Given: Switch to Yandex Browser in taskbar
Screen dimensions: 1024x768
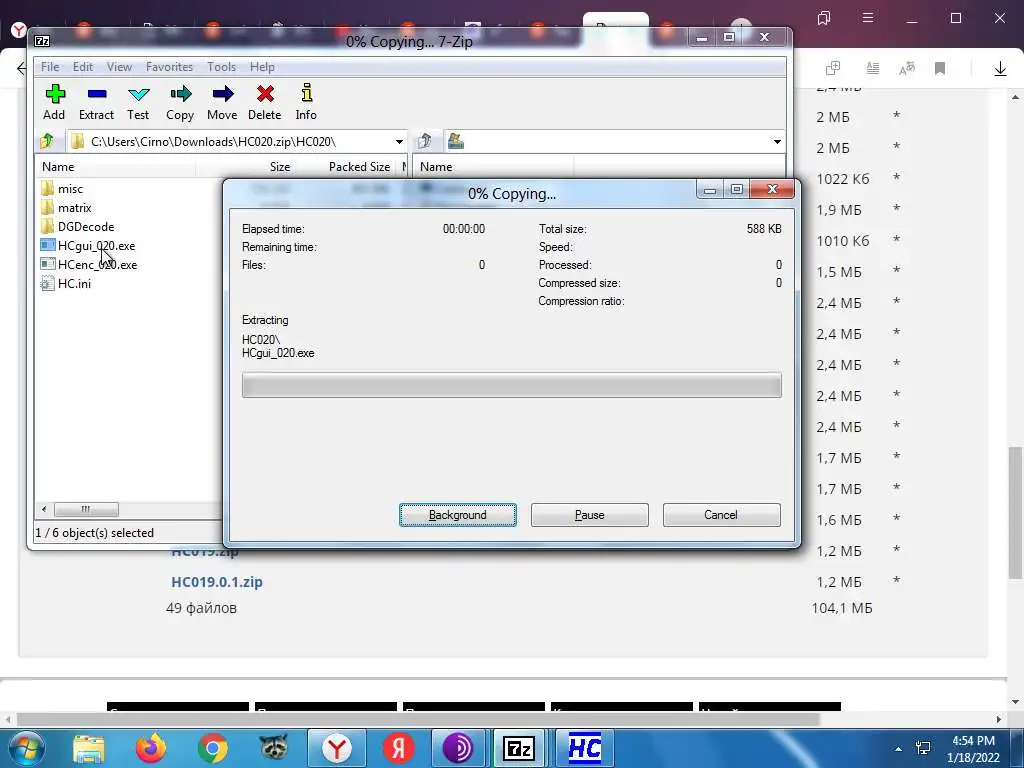Looking at the screenshot, I should (337, 748).
